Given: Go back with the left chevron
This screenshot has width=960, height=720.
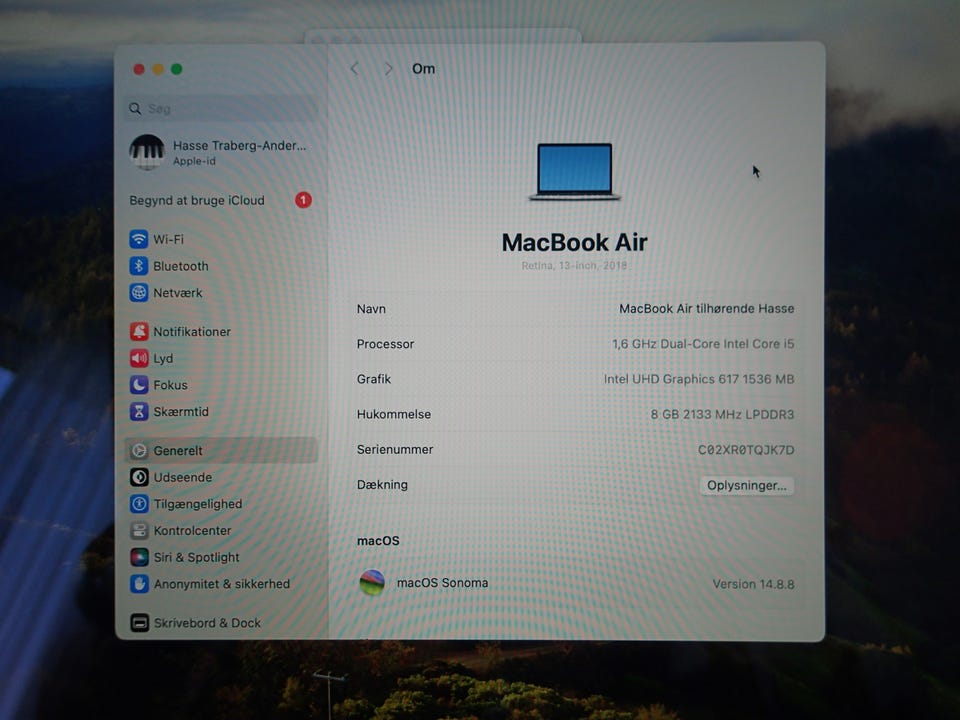Looking at the screenshot, I should 354,69.
